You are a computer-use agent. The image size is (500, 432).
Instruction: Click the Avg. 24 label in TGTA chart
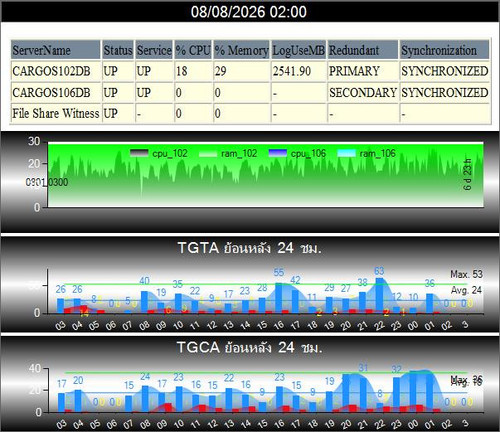[466, 290]
